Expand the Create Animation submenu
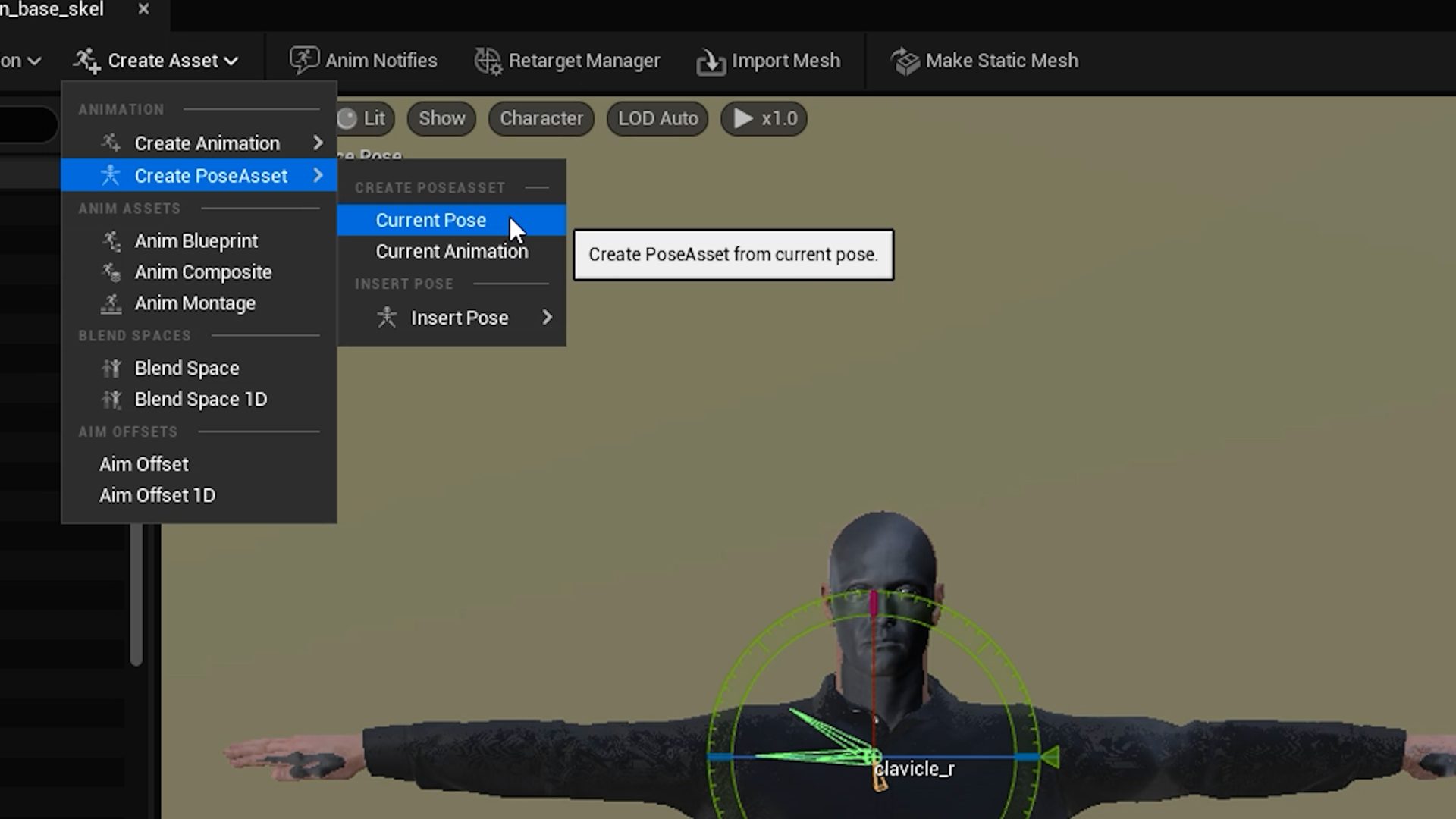Screen dimensions: 1456x819 (x=199, y=143)
